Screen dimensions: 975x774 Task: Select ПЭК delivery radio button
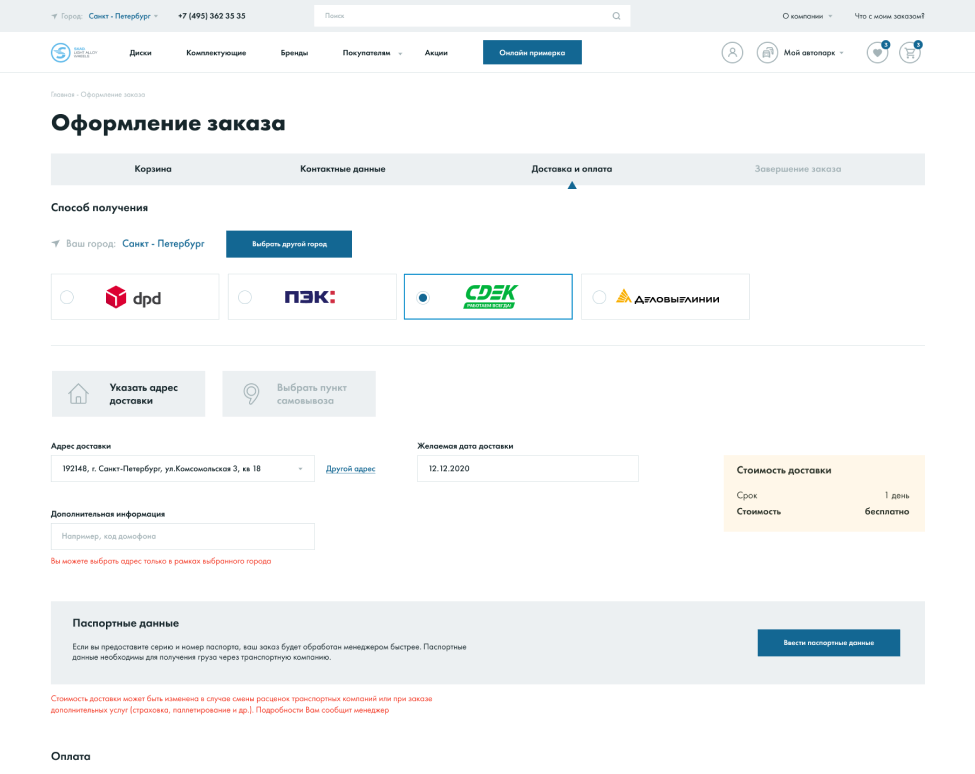[245, 297]
